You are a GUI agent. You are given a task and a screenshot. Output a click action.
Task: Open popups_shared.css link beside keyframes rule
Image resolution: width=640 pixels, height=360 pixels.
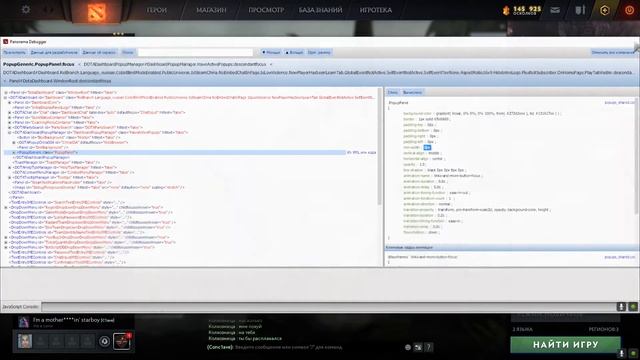click(x=620, y=257)
